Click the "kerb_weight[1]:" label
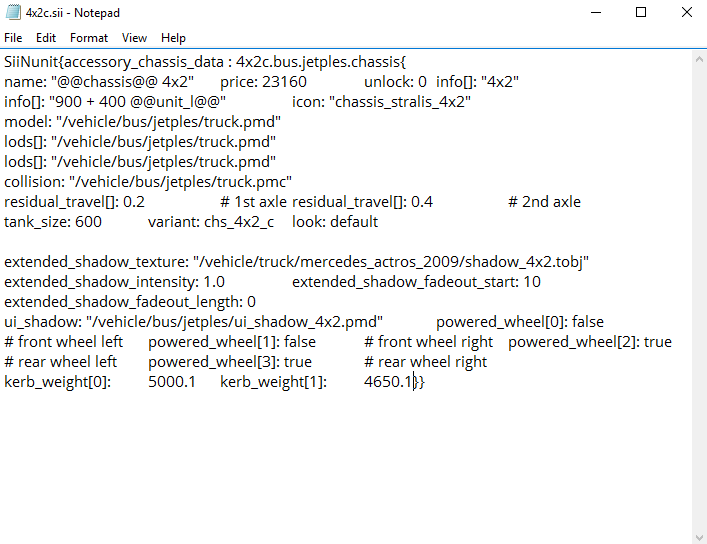 point(273,382)
